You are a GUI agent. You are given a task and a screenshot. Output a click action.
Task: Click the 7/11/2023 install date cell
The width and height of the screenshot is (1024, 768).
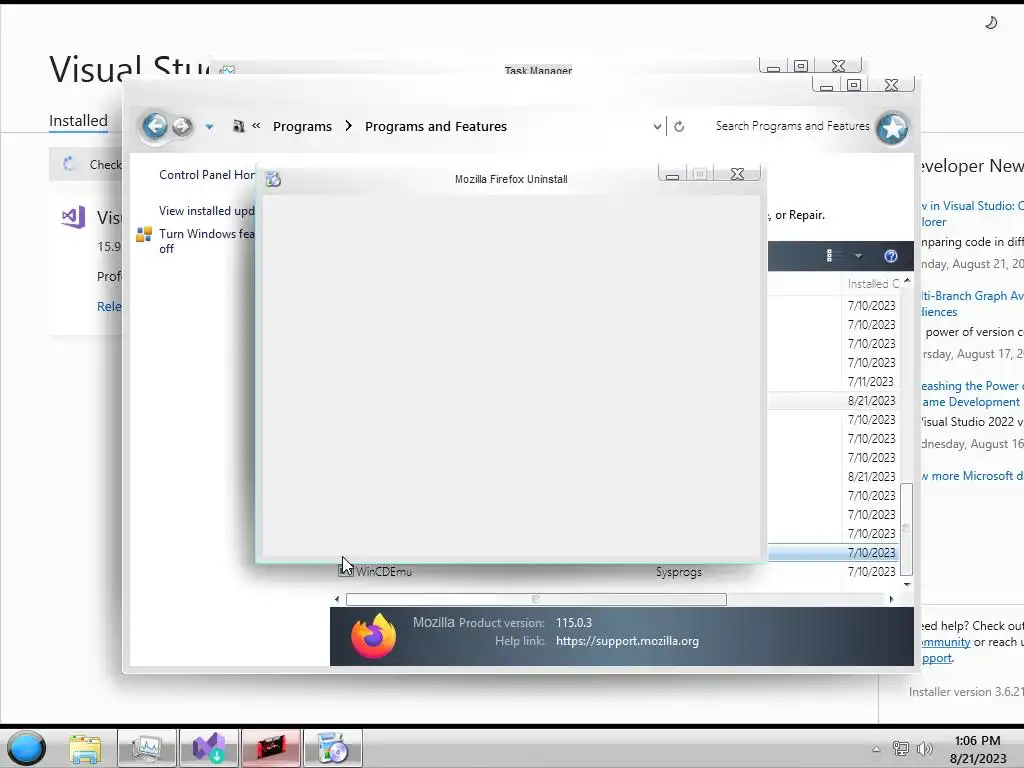point(871,381)
